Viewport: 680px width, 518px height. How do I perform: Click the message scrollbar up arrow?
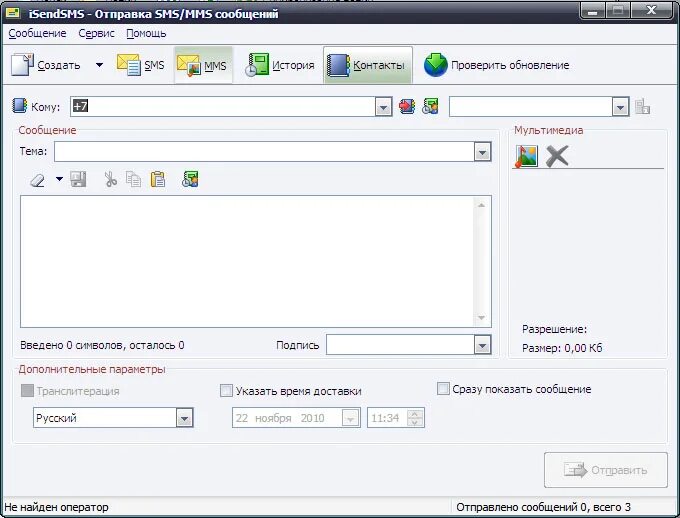(481, 205)
